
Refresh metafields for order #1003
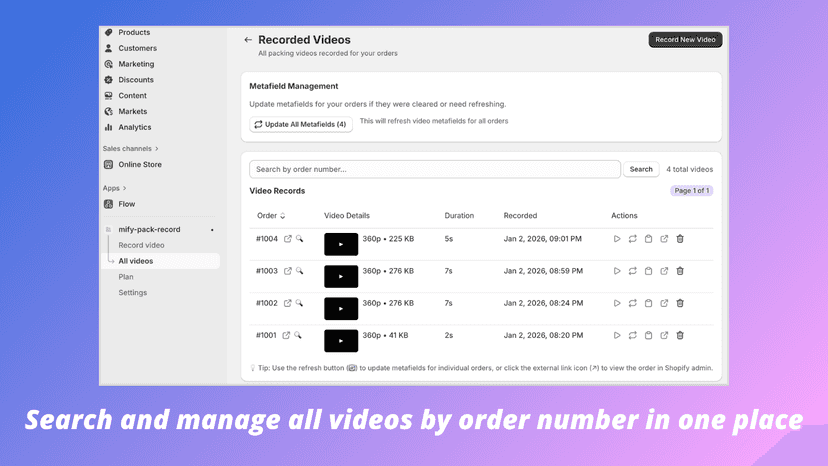coord(633,271)
